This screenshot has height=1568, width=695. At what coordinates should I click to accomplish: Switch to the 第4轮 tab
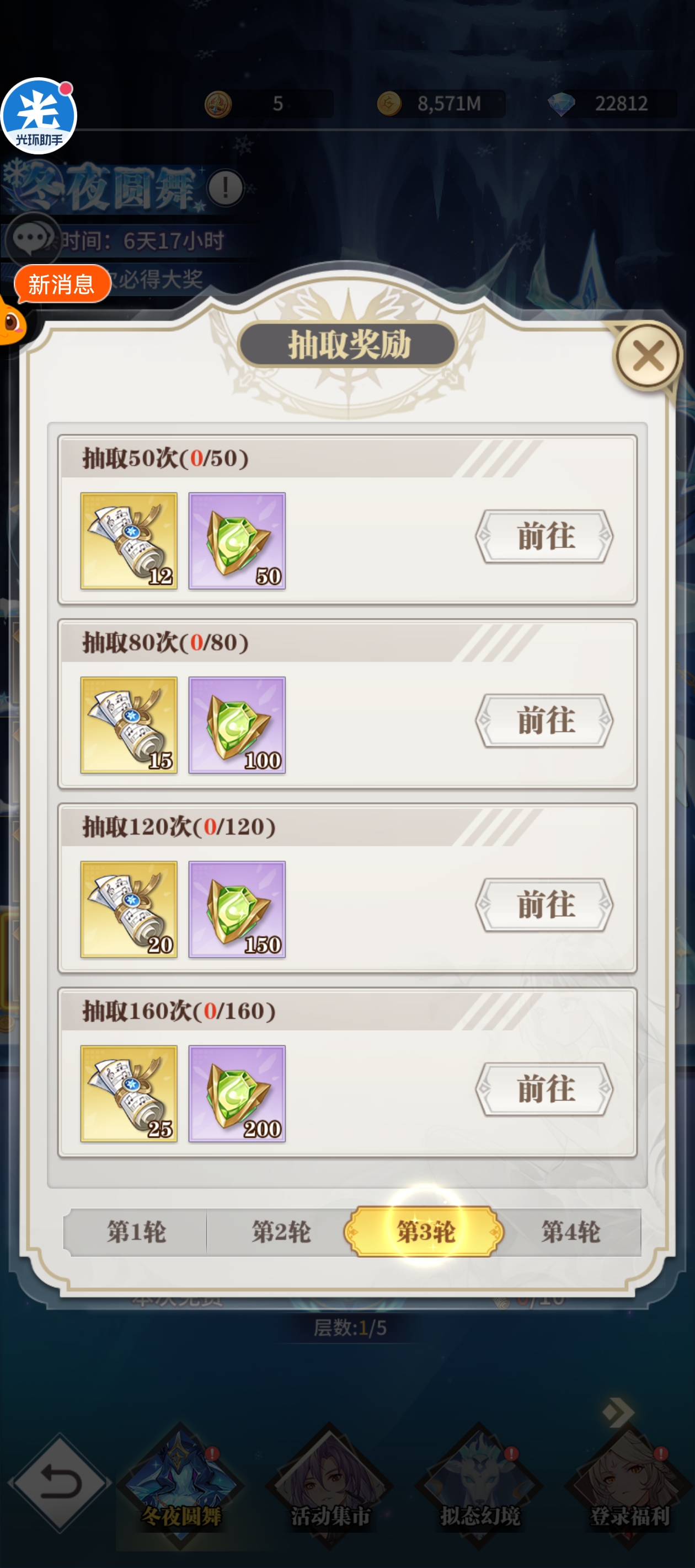[571, 1232]
